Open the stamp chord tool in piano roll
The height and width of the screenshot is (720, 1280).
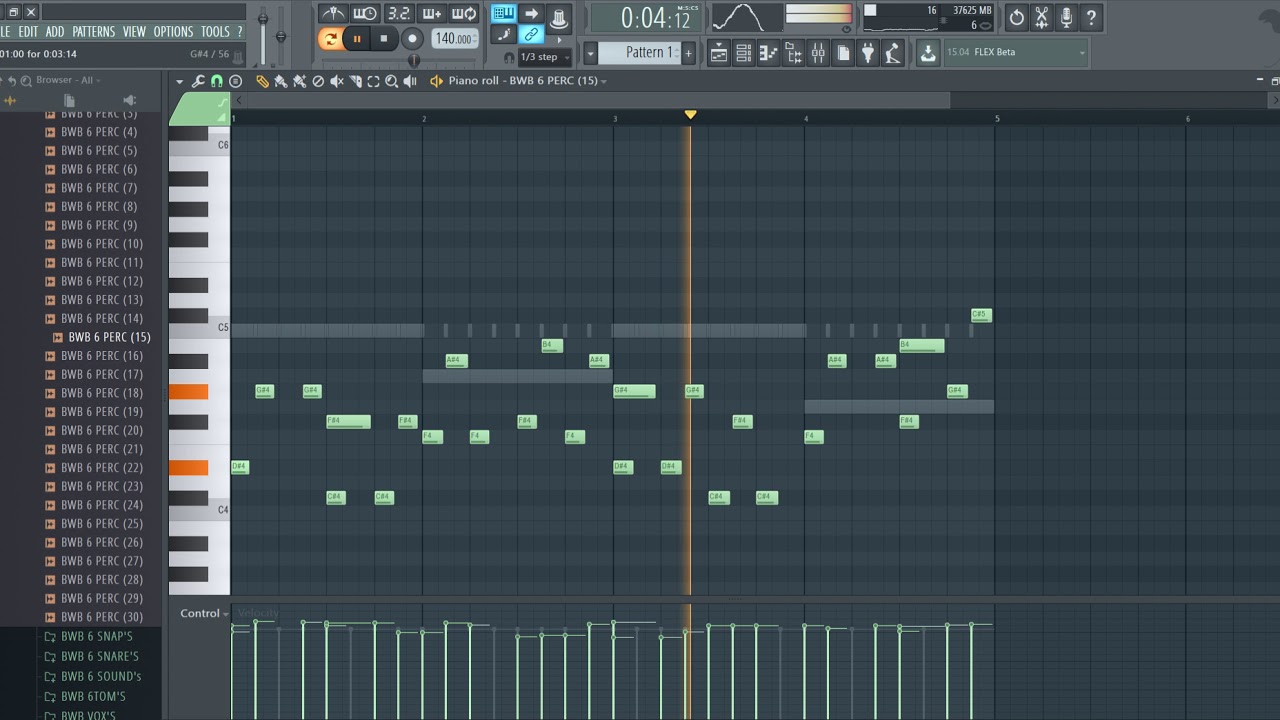[x=235, y=81]
